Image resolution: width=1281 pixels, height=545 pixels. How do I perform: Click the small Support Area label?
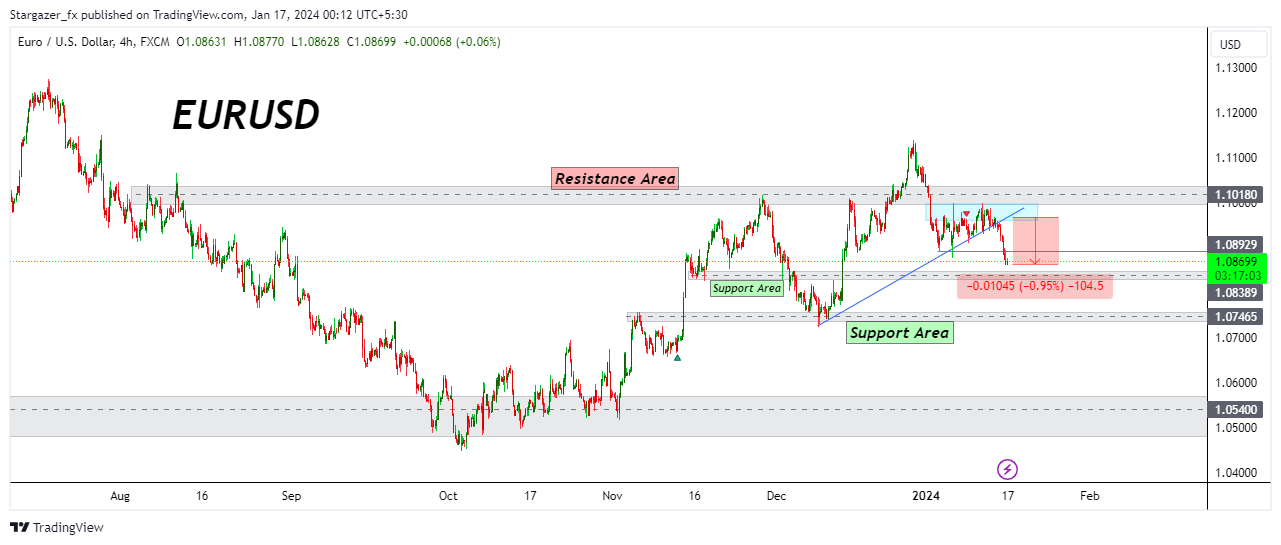tap(746, 288)
